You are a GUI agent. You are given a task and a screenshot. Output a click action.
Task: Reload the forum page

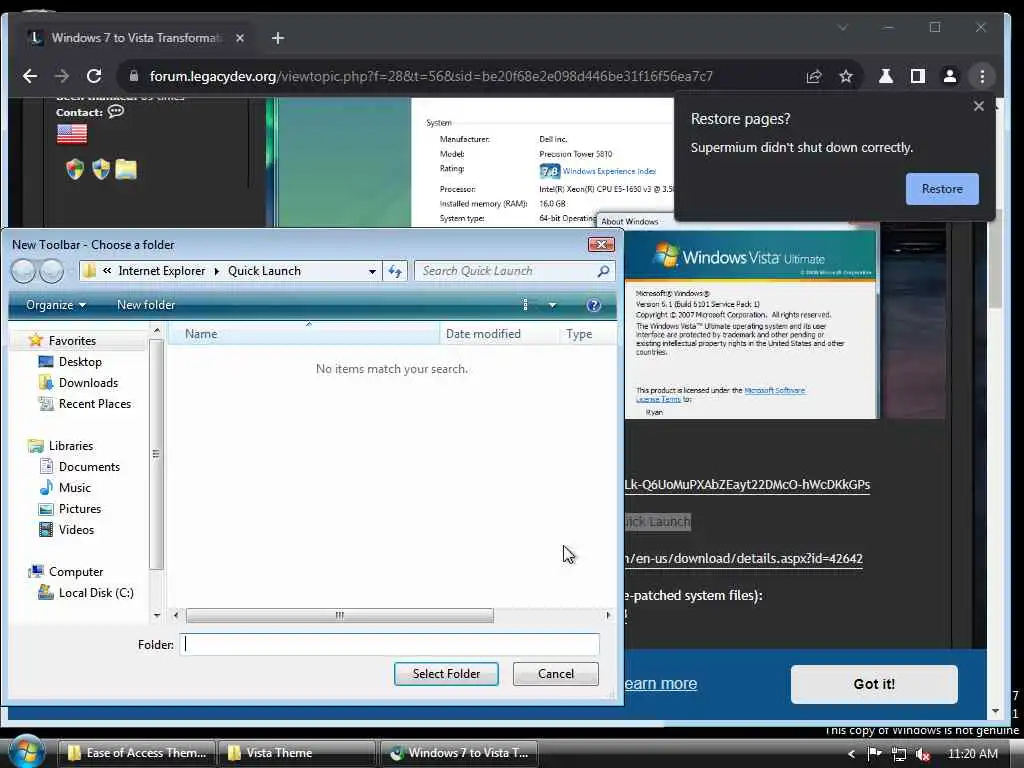tap(94, 76)
